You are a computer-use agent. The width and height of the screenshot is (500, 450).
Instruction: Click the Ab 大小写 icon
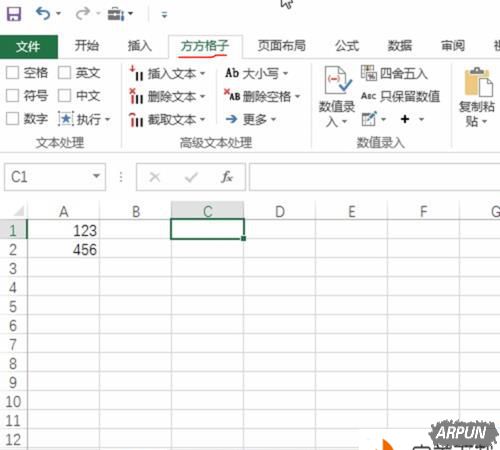click(232, 73)
